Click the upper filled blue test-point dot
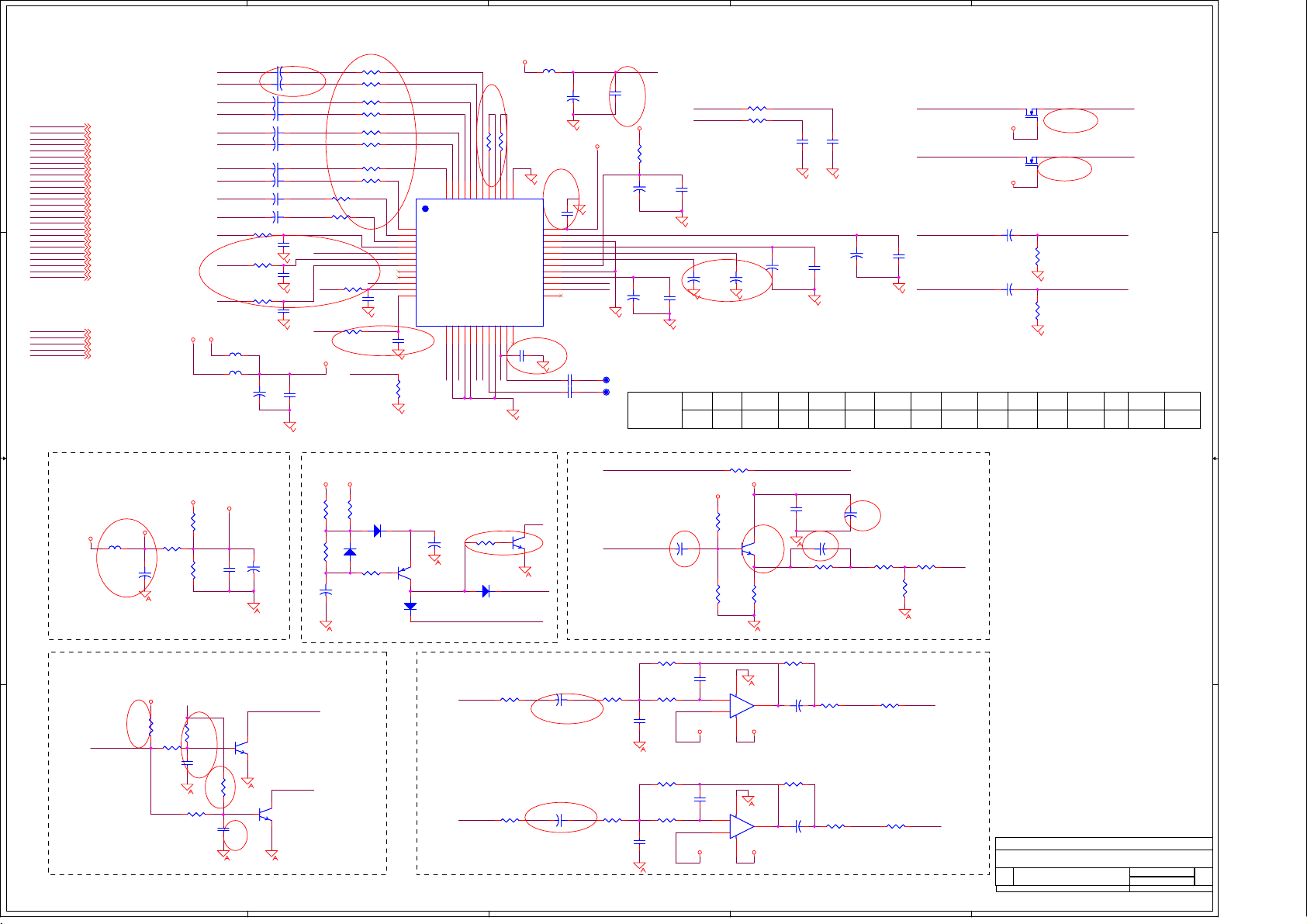This screenshot has width=1307, height=924. [x=607, y=380]
